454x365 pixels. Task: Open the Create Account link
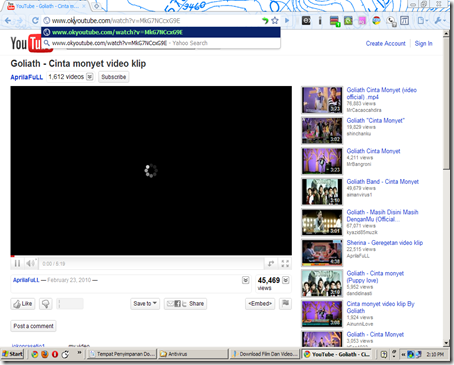click(x=386, y=44)
